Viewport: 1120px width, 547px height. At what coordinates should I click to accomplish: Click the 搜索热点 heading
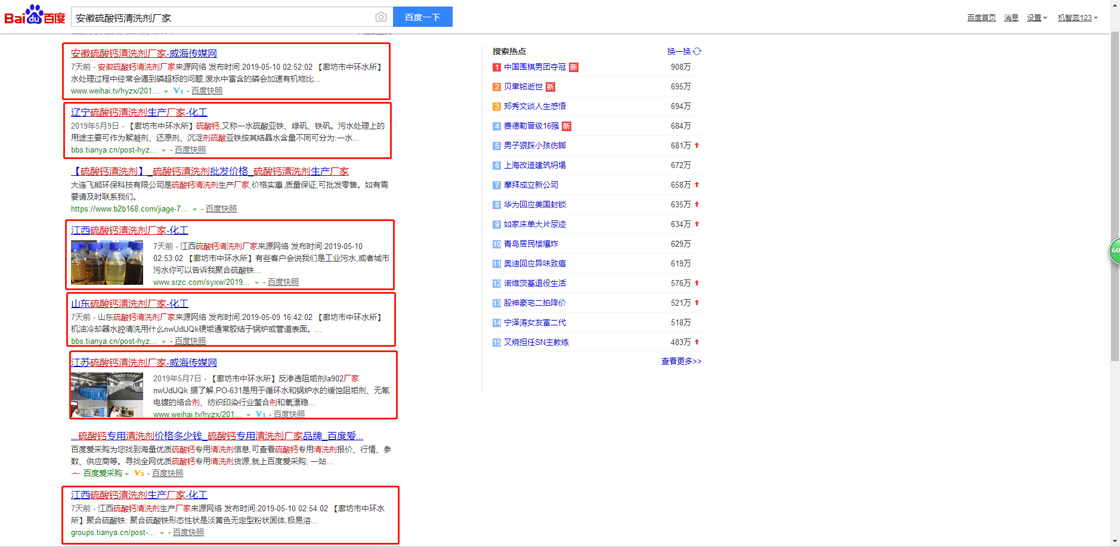tap(509, 51)
